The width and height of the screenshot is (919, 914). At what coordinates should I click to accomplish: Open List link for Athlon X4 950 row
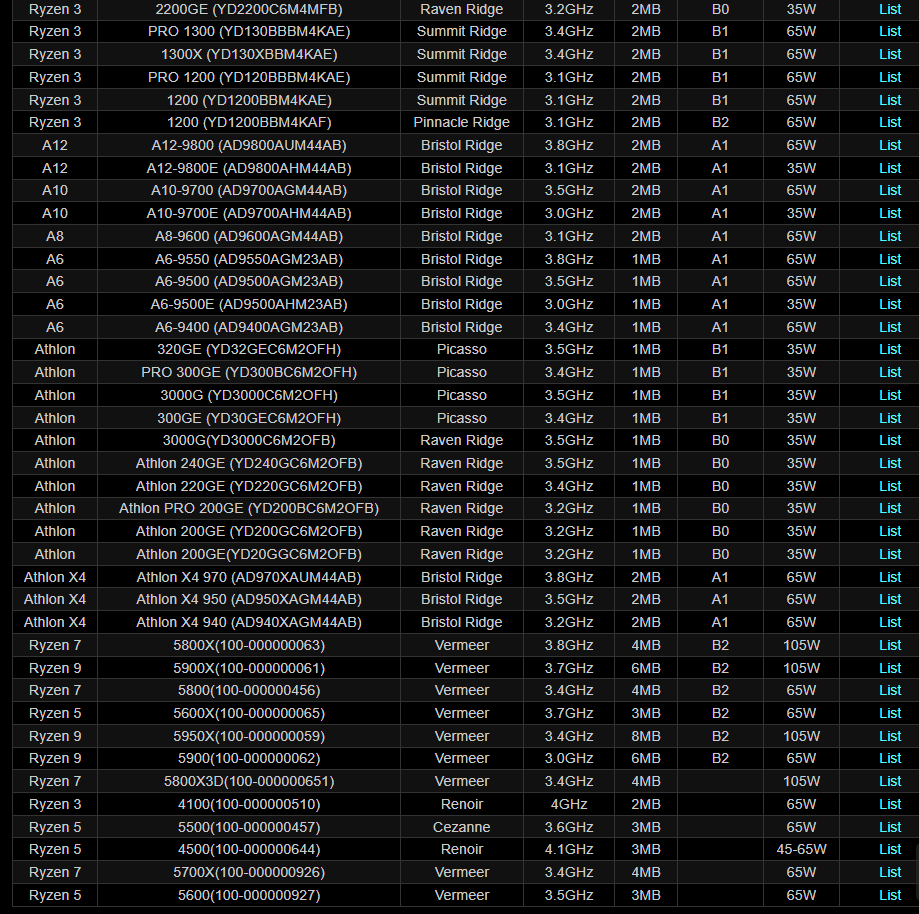[x=890, y=599]
